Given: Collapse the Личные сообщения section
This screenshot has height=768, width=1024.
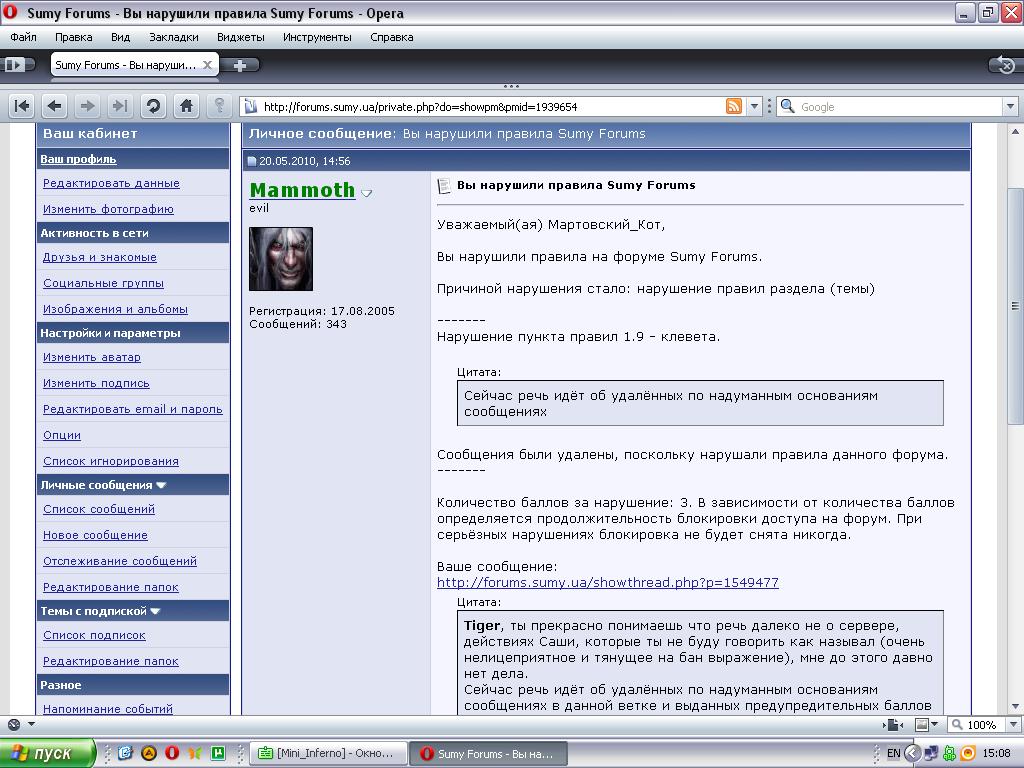Looking at the screenshot, I should coord(161,485).
